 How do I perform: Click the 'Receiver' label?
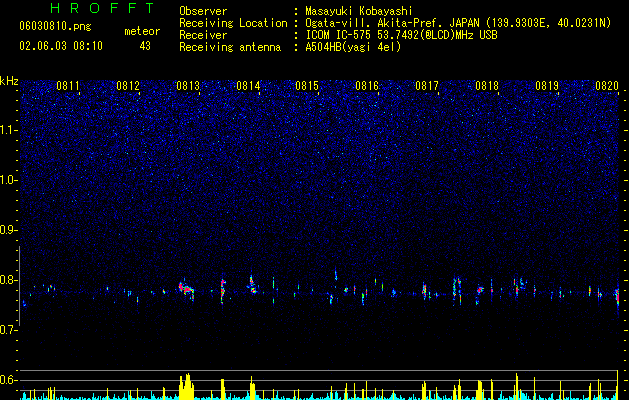tap(203, 35)
